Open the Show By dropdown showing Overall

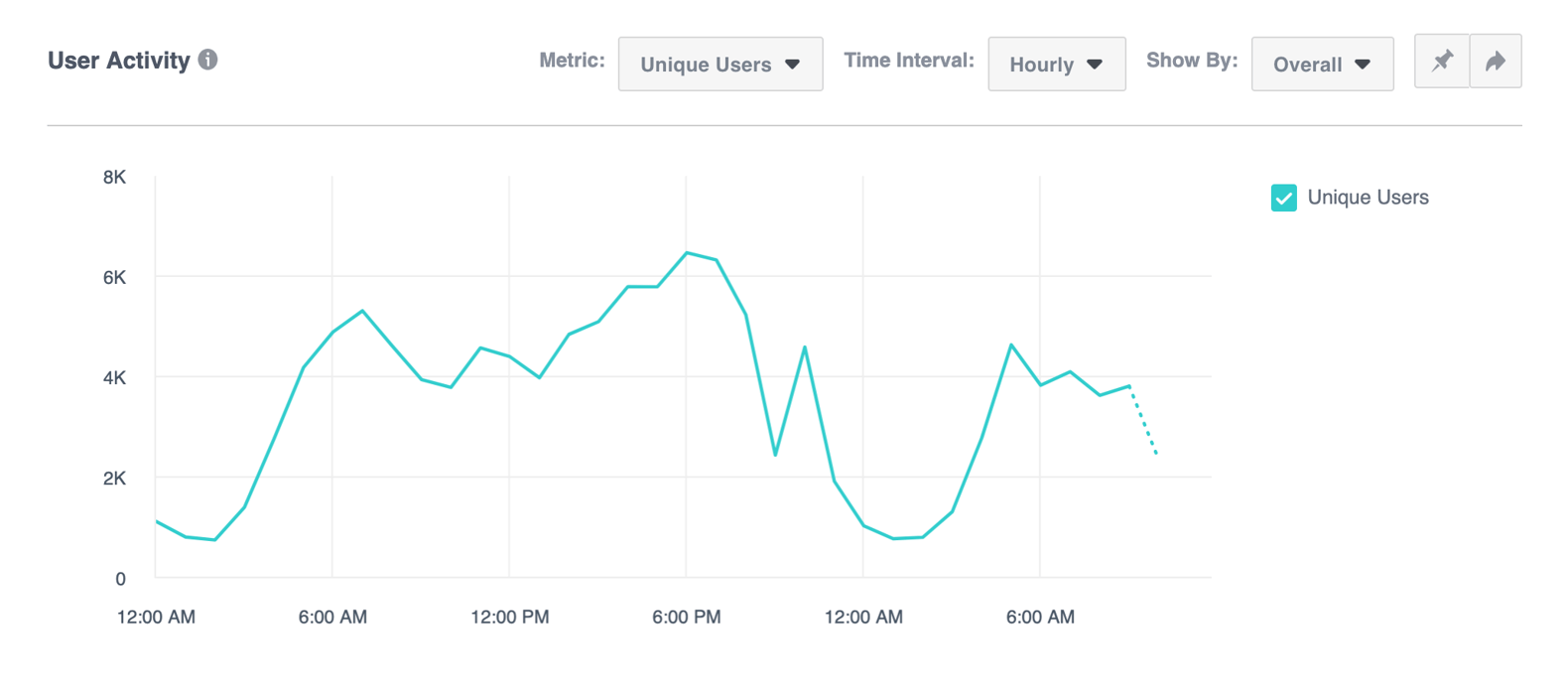click(x=1322, y=64)
